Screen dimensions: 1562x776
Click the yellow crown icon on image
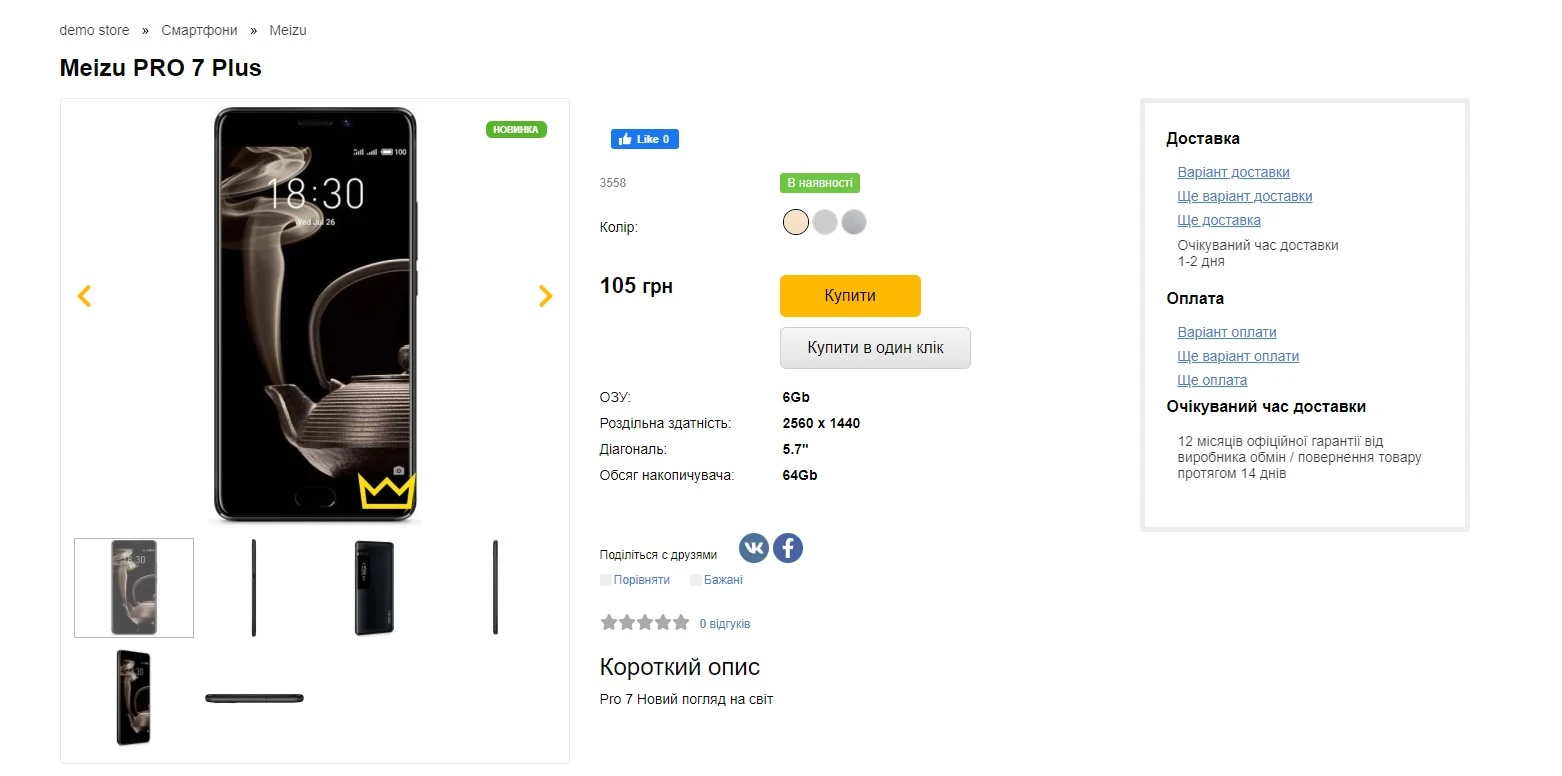(x=387, y=491)
